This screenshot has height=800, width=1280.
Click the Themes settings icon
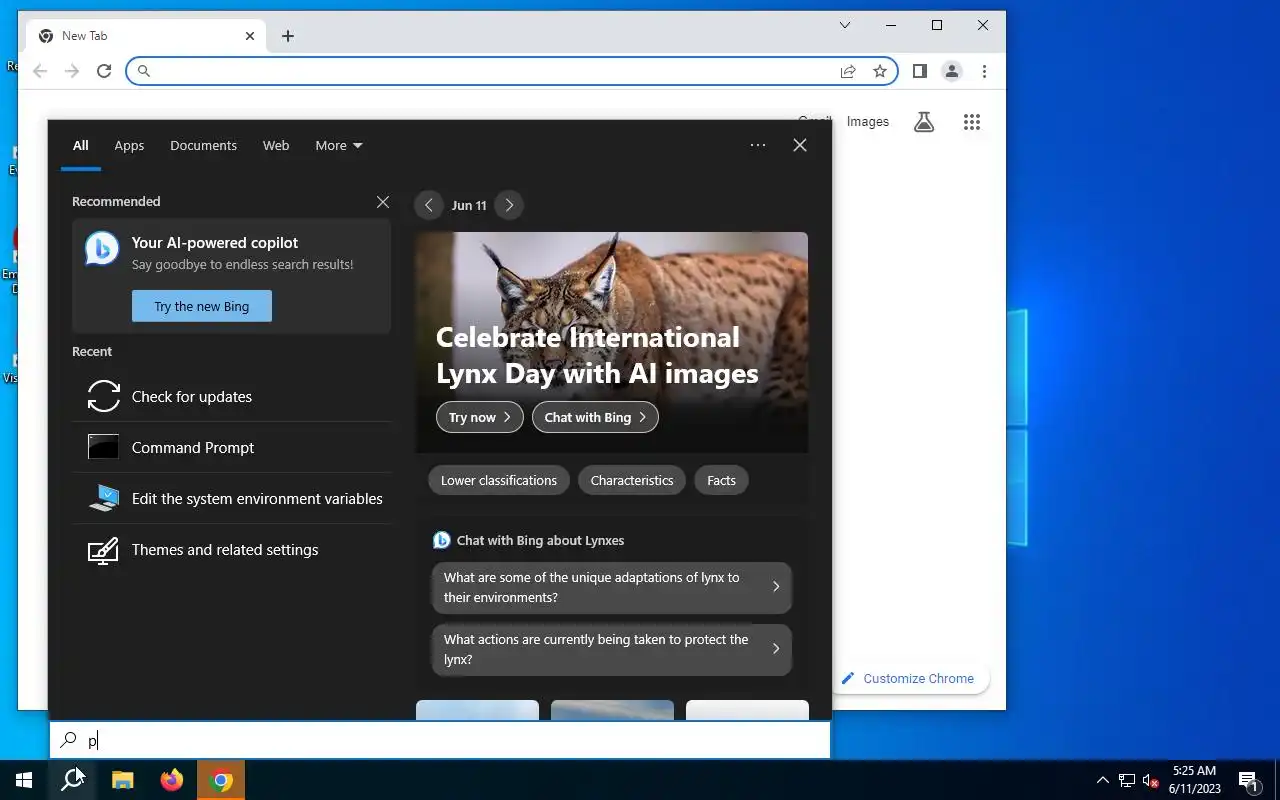(104, 550)
